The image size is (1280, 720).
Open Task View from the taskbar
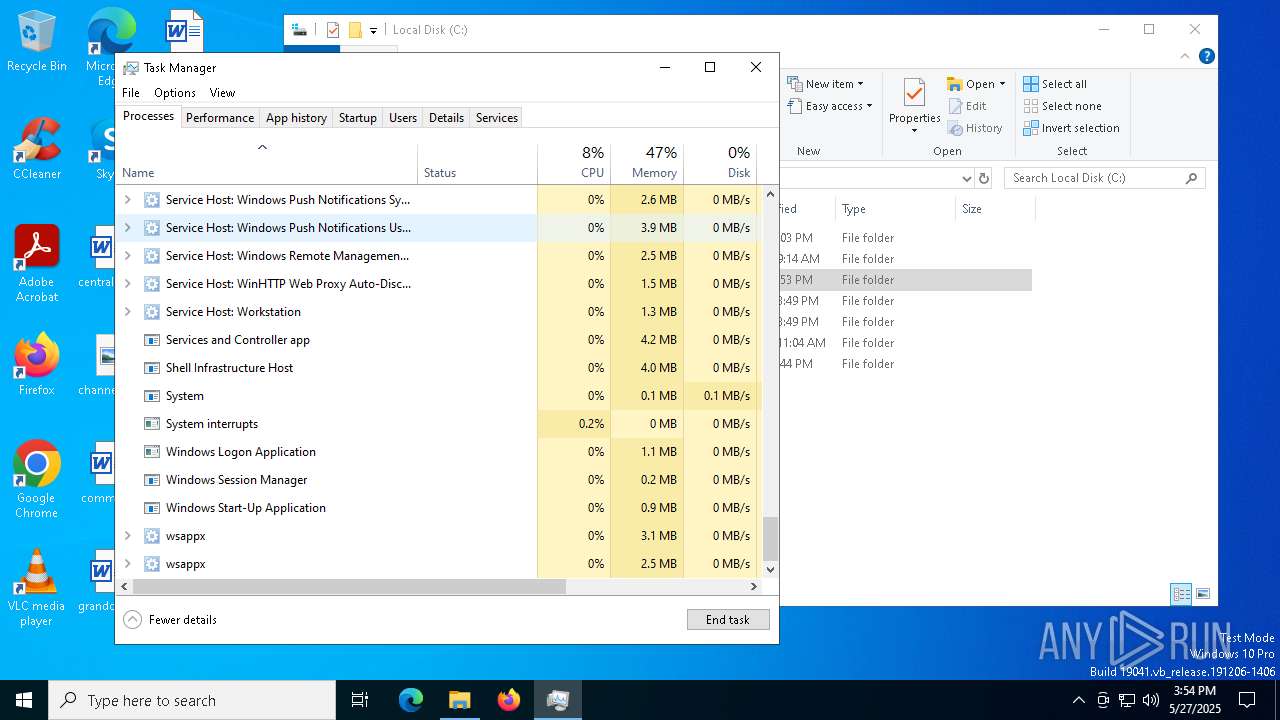[x=360, y=700]
